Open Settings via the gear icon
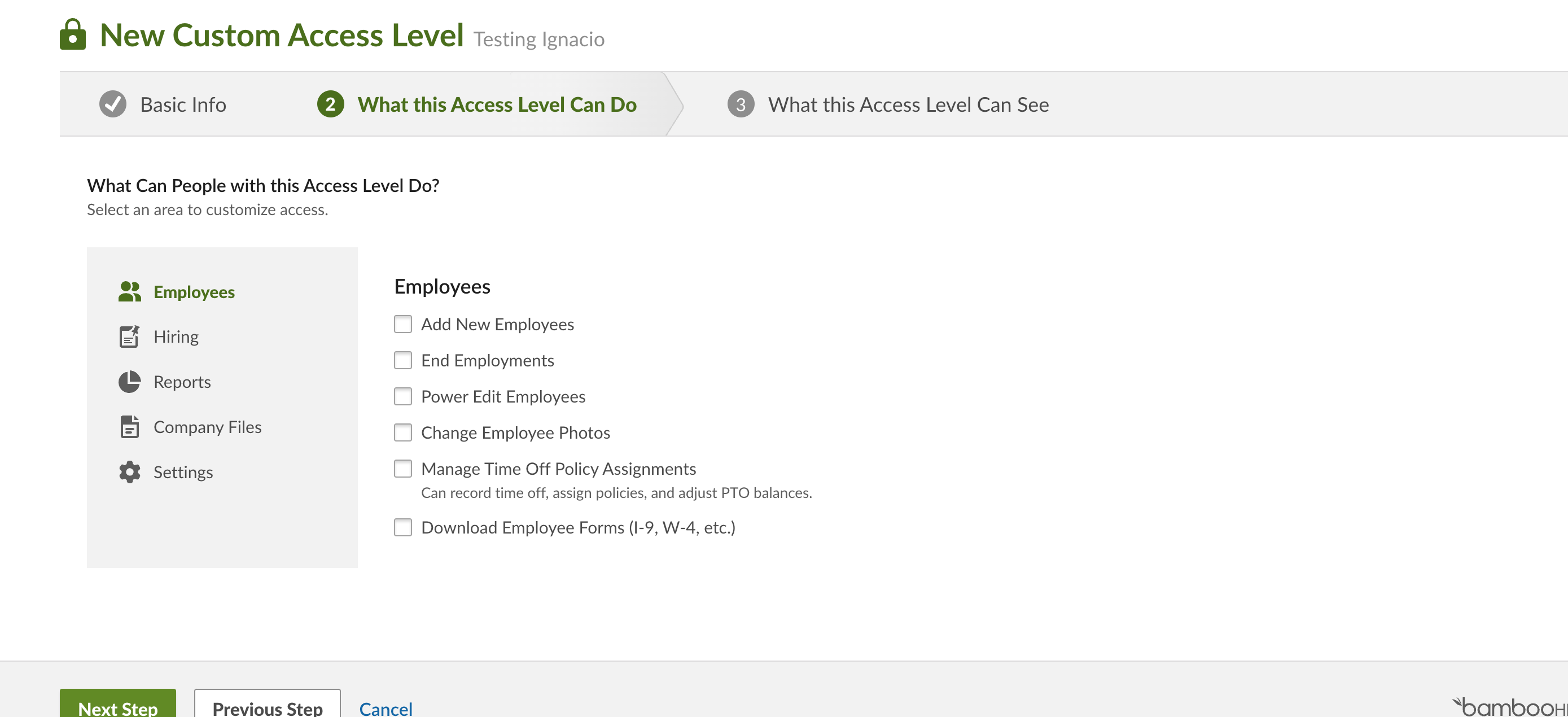The image size is (1568, 717). pyautogui.click(x=129, y=472)
